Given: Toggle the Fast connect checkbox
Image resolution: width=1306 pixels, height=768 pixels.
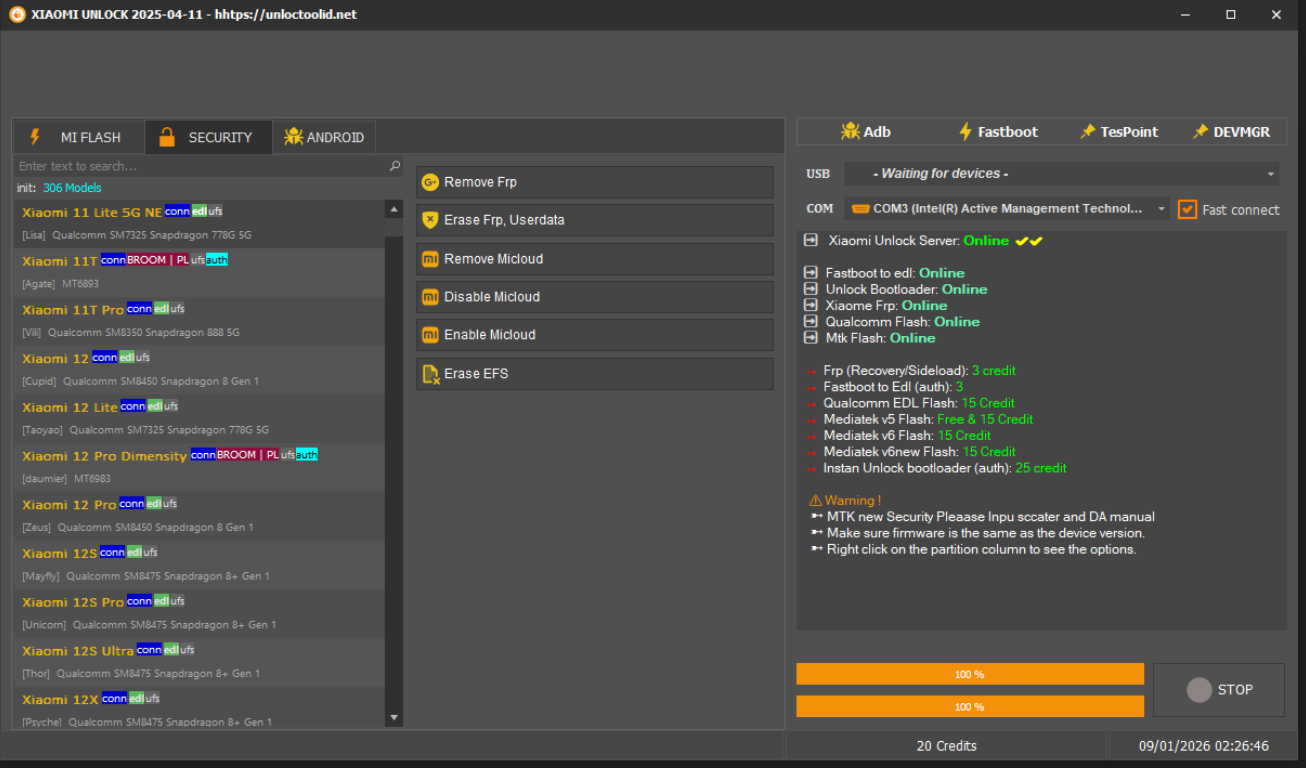Looking at the screenshot, I should tap(1187, 209).
